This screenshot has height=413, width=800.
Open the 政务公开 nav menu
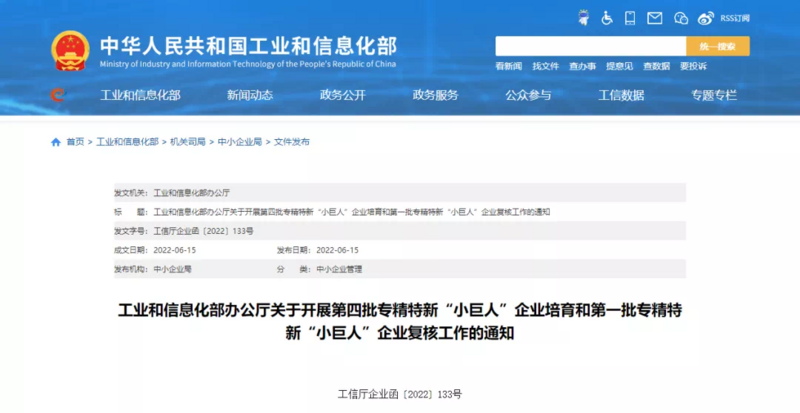click(343, 95)
